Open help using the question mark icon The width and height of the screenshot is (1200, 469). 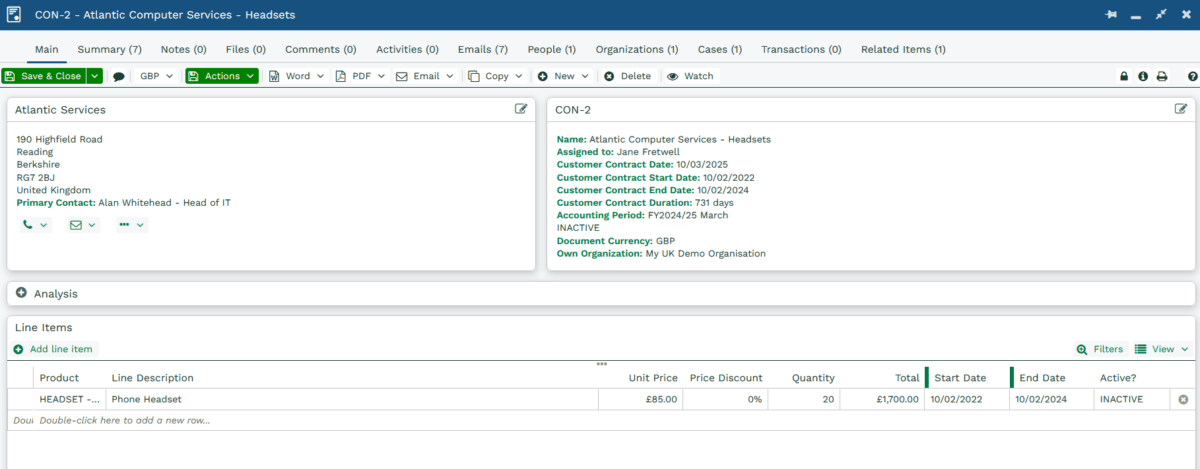coord(1192,76)
